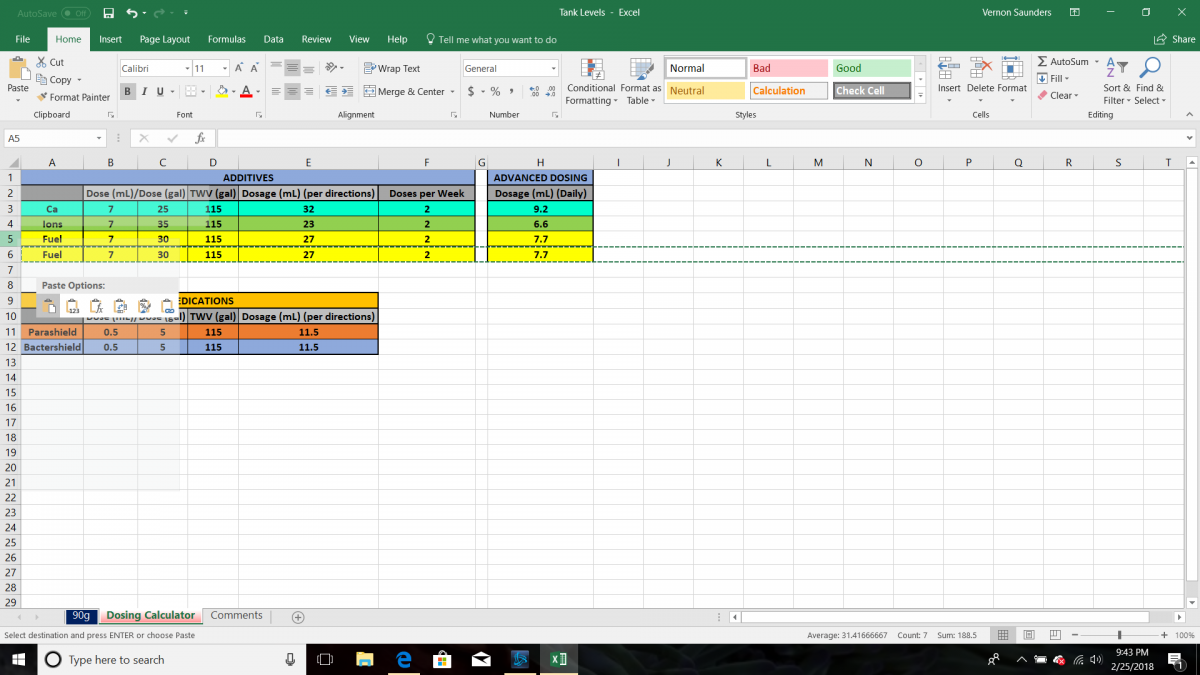Switch to Normal view in status bar
Screen dimensions: 1200x675
pyautogui.click(x=1003, y=635)
